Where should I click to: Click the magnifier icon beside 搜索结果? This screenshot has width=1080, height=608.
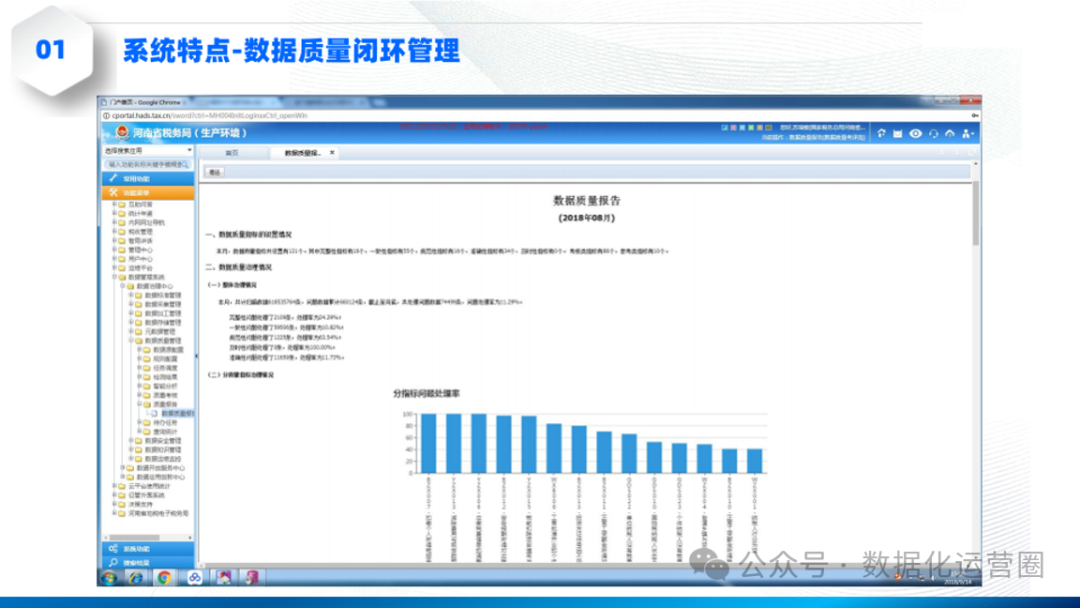coord(114,563)
